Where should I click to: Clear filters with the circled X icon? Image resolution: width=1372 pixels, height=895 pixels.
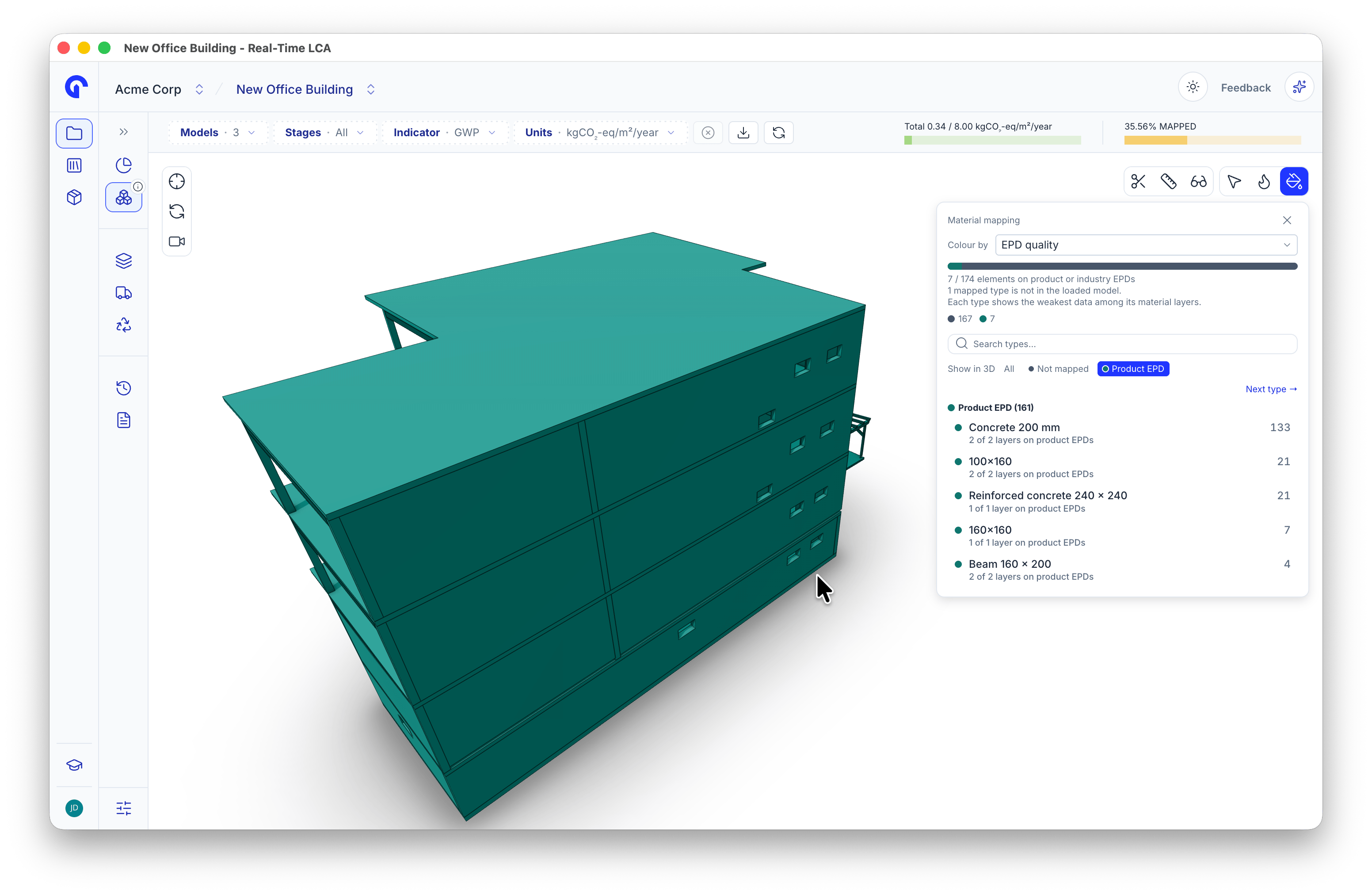(708, 133)
